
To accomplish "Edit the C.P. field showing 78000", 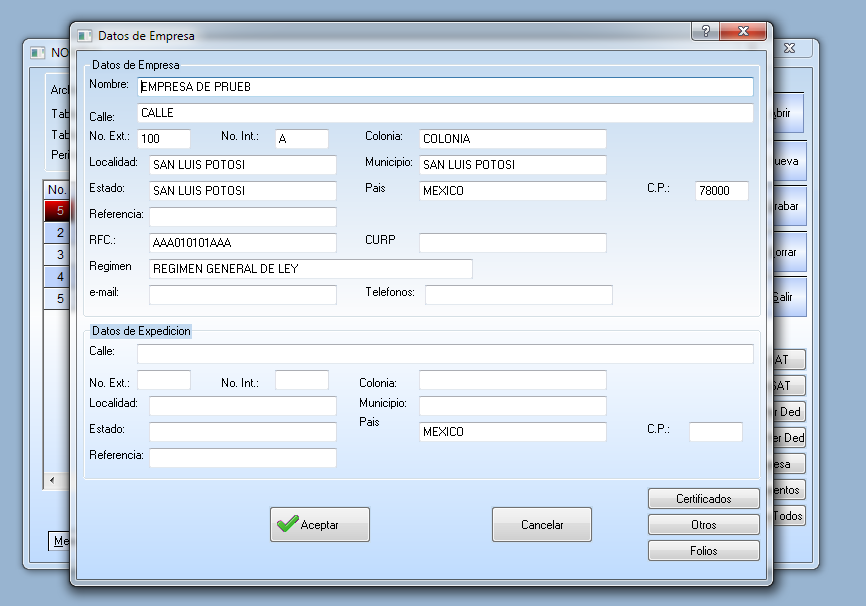I will 721,191.
